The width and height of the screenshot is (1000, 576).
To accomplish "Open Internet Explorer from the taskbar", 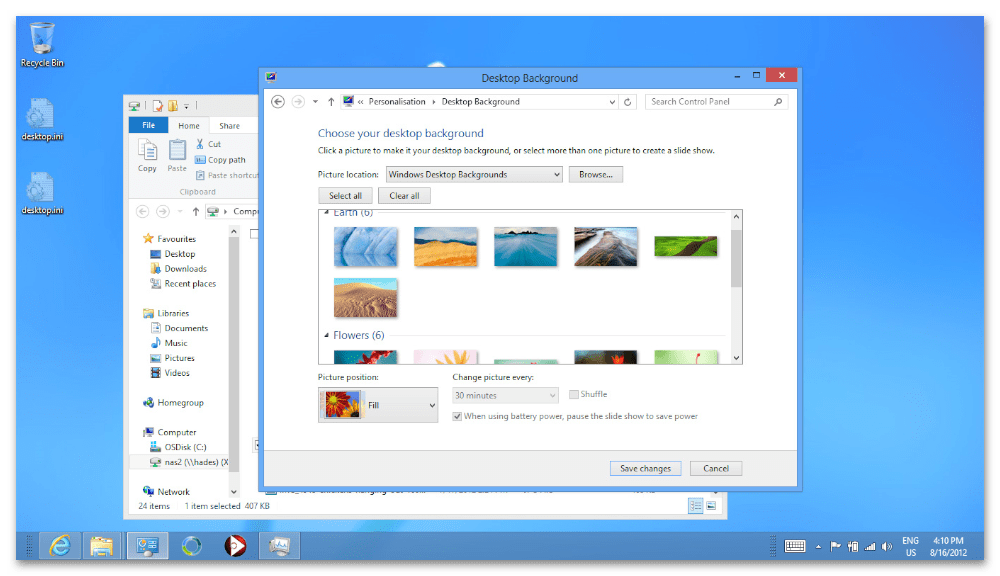I will pos(62,546).
